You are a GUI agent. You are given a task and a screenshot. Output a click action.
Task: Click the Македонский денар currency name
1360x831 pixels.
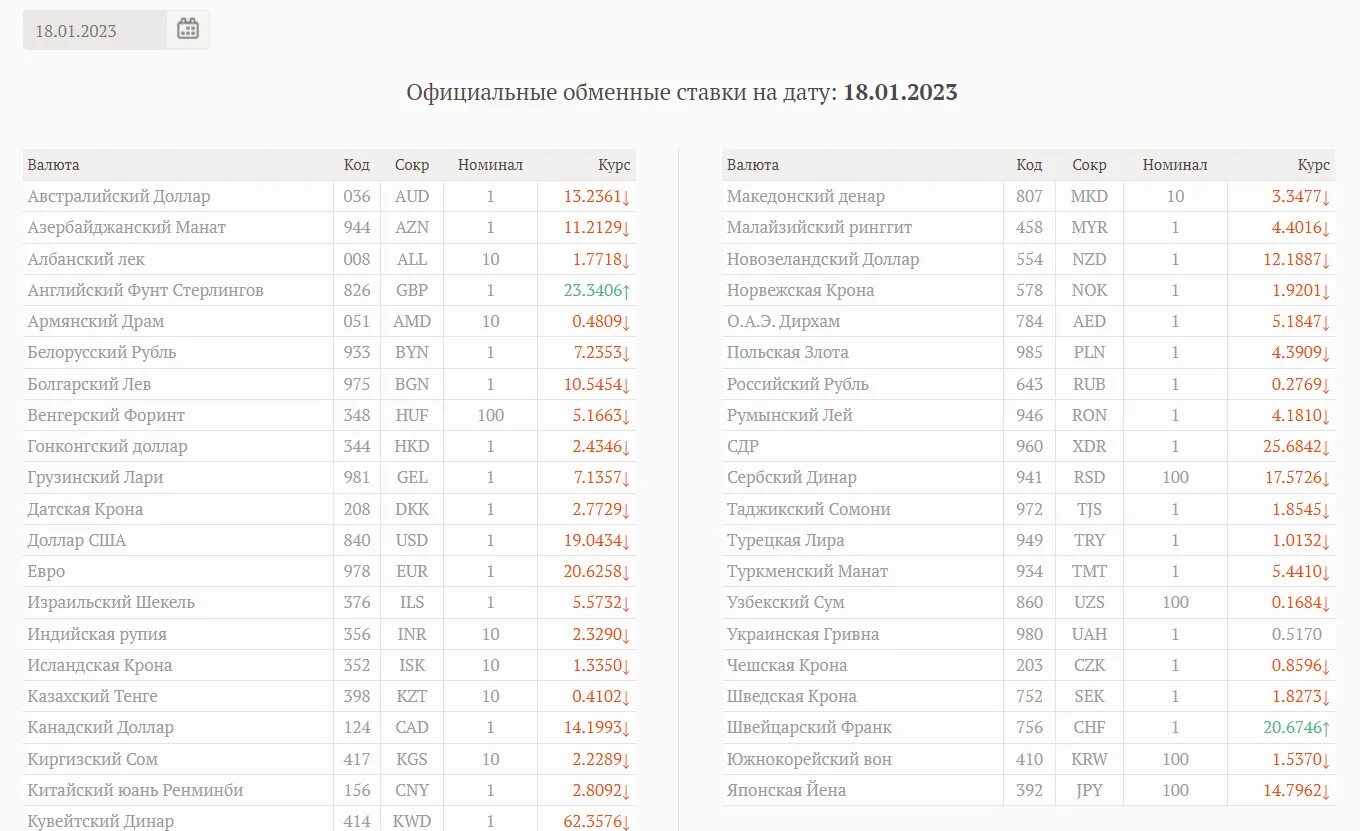click(x=805, y=197)
